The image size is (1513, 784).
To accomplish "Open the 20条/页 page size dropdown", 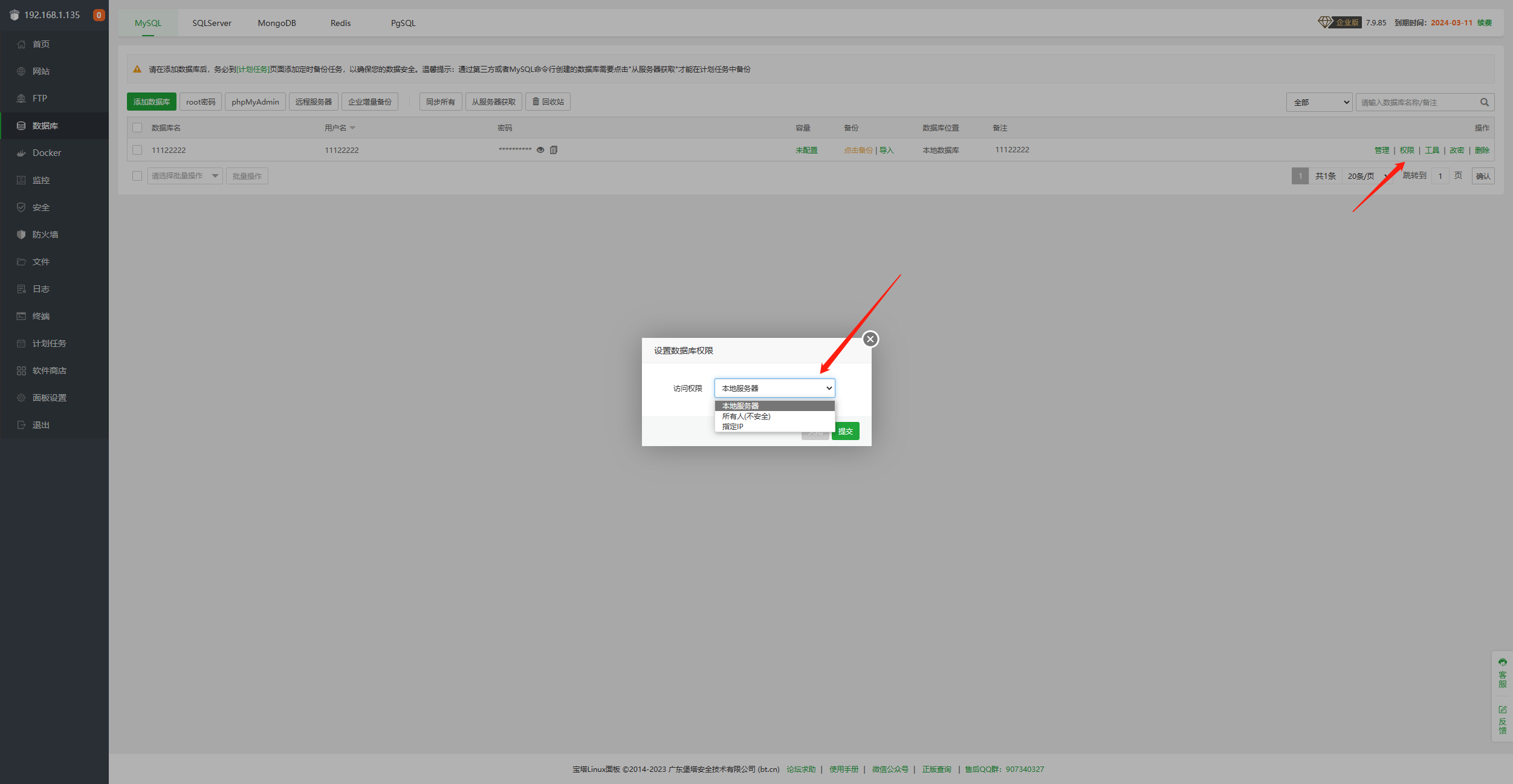I will pos(1367,176).
